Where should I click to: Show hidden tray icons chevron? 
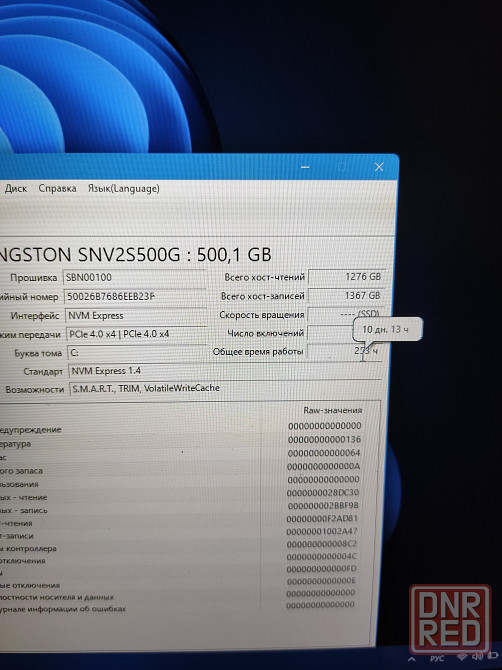tap(411, 659)
